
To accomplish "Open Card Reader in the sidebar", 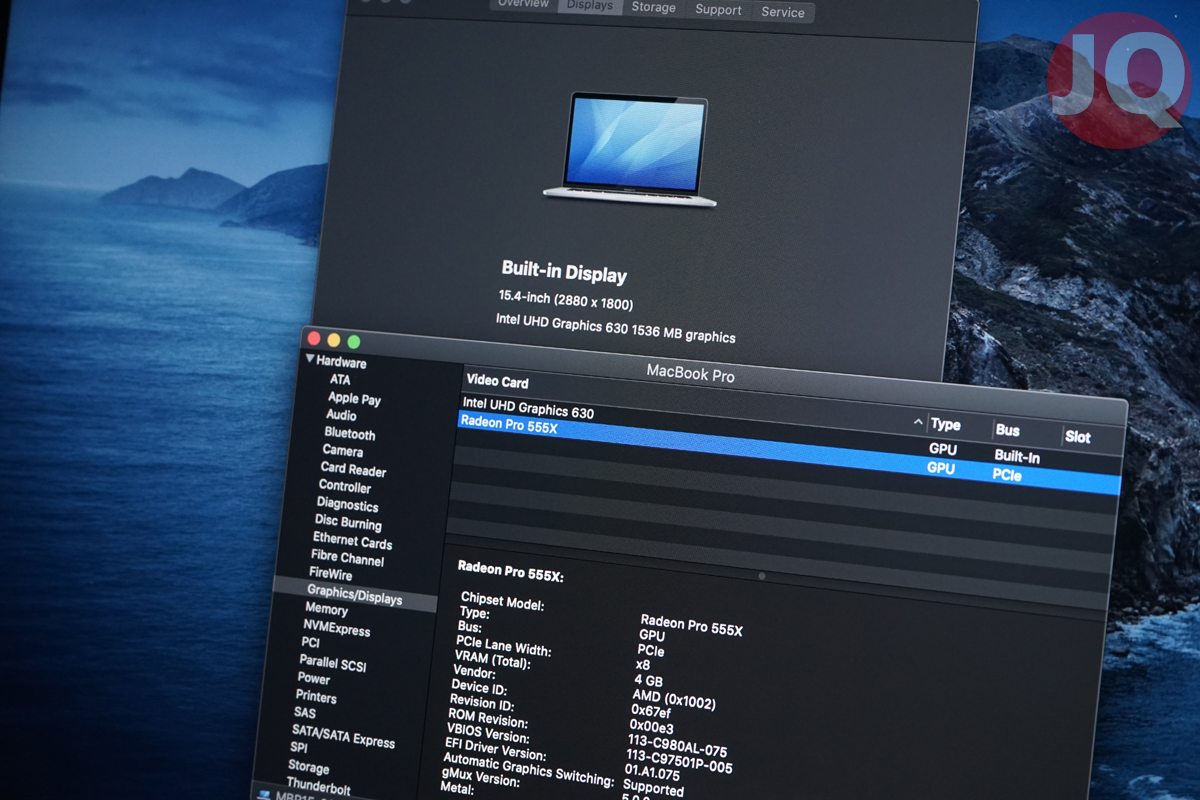I will pos(353,469).
